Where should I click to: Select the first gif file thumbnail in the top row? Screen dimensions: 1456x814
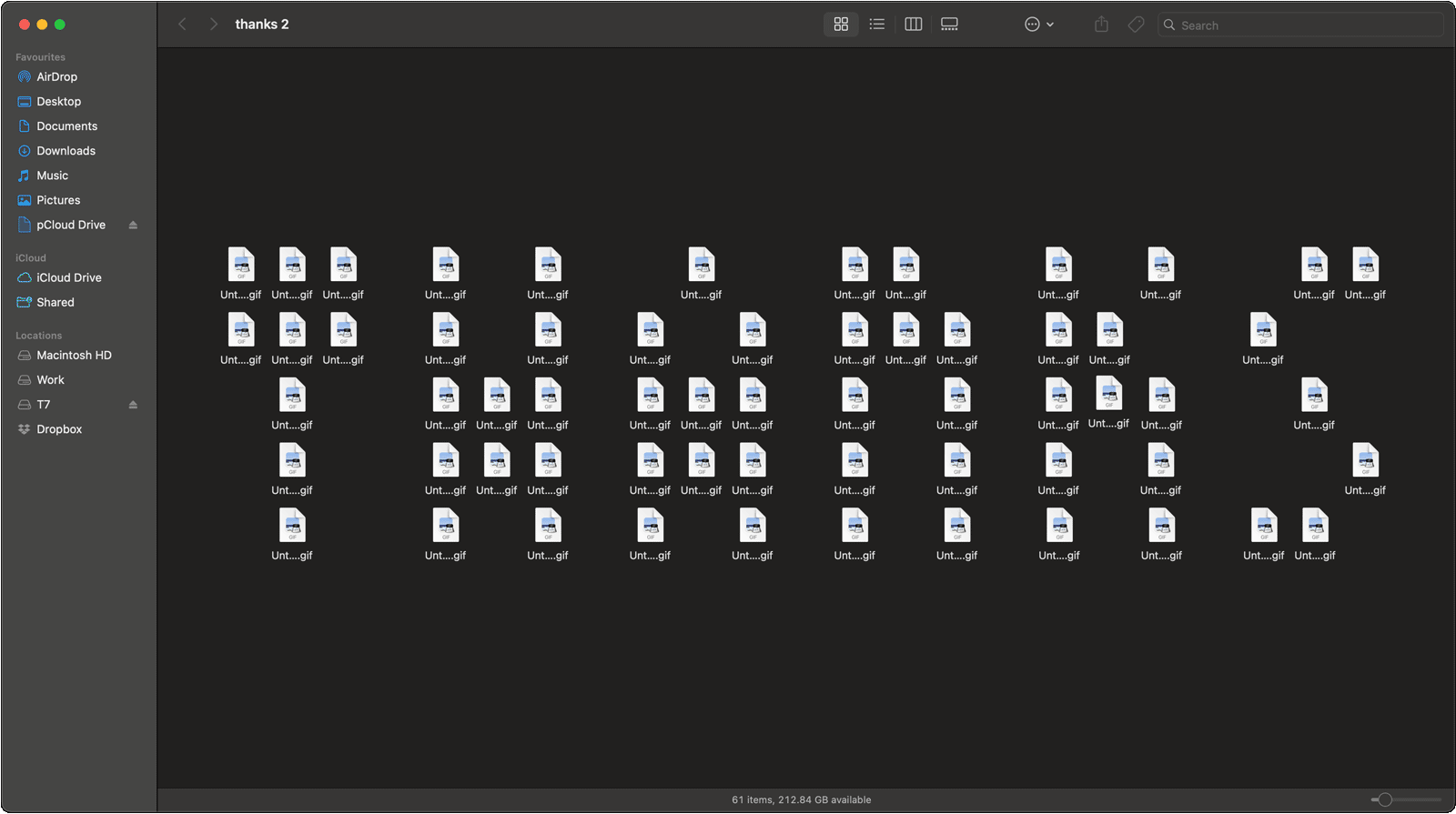click(241, 266)
